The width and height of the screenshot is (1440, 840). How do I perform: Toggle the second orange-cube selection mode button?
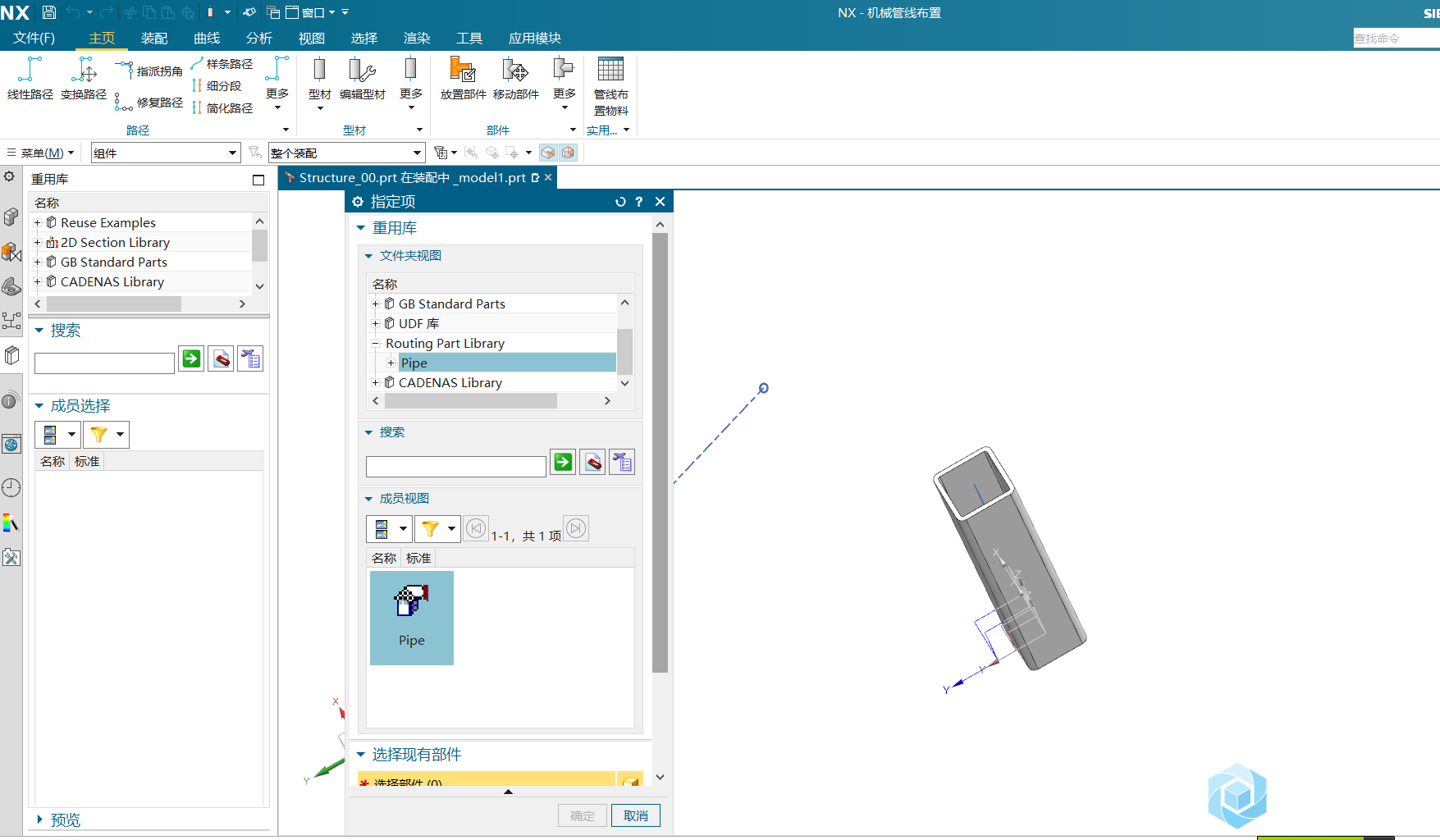568,153
